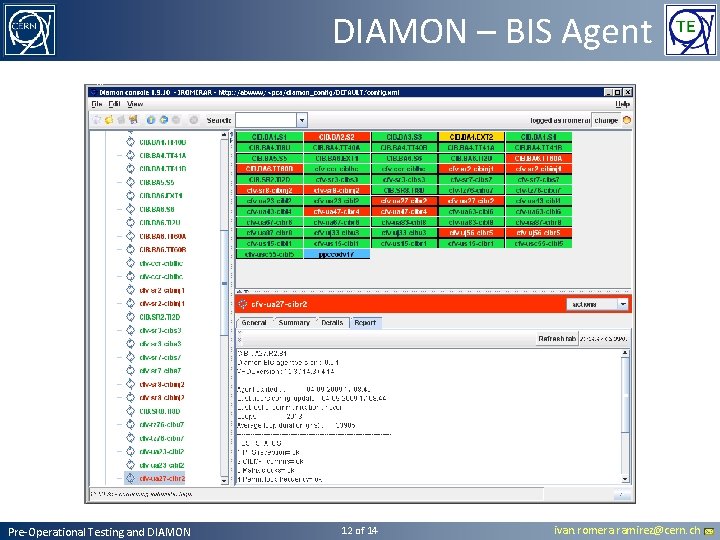The width and height of the screenshot is (720, 540).
Task: Click the 'logged as iromerar' text
Action: click(560, 120)
